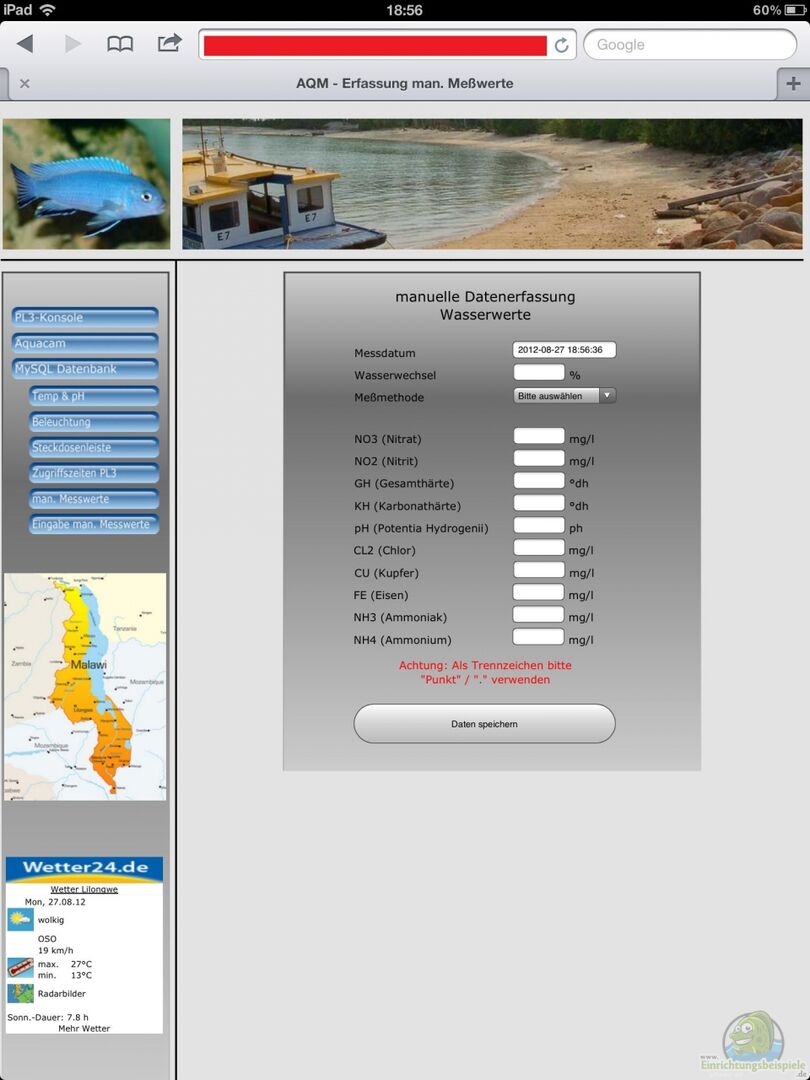Viewport: 810px width, 1080px height.
Task: Tap the share arrow icon
Action: click(170, 44)
